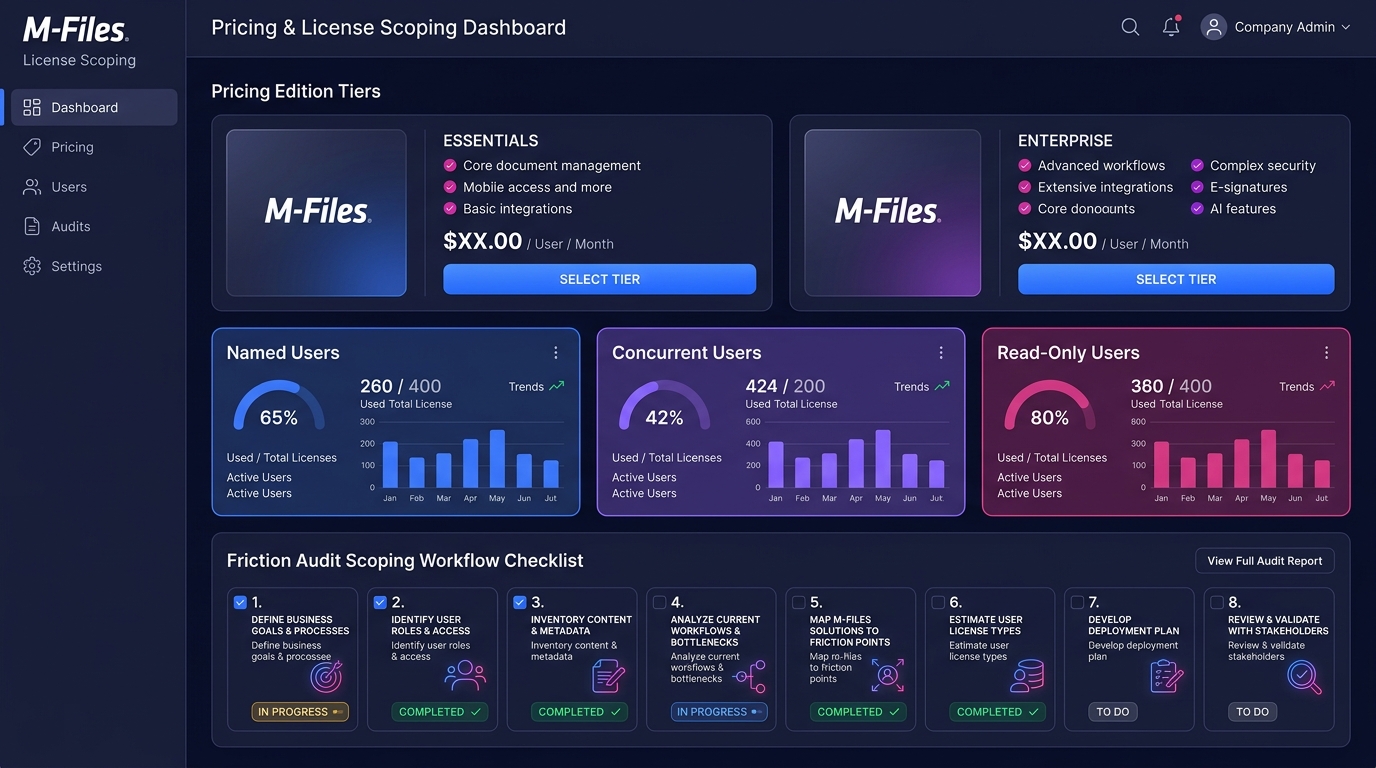Open the Concurrent Users options menu

941,353
